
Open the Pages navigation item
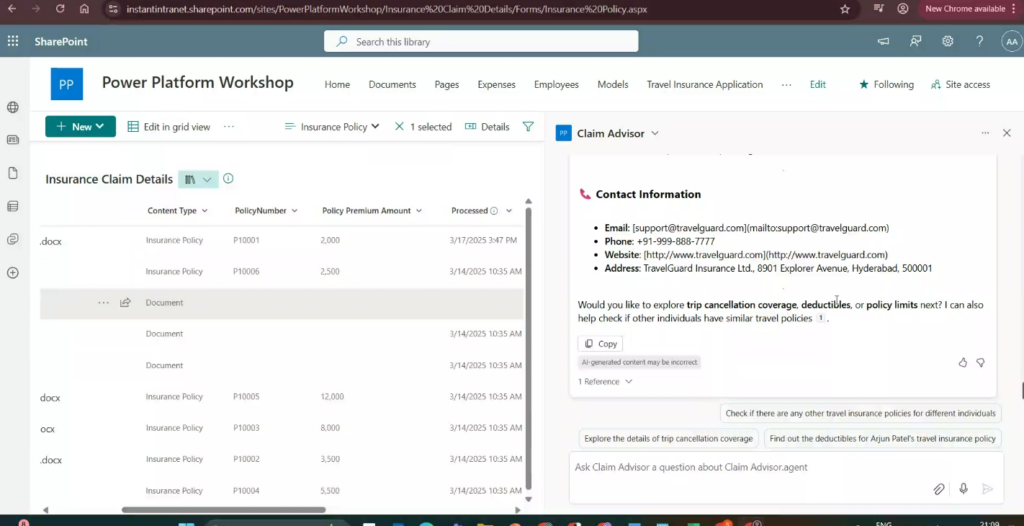point(447,84)
